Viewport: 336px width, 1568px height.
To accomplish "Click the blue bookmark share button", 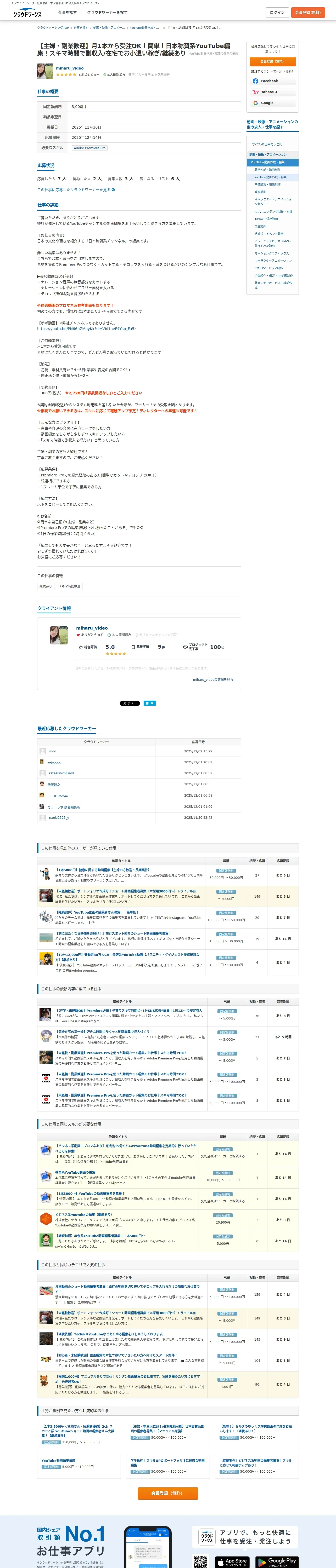I will coord(149,703).
